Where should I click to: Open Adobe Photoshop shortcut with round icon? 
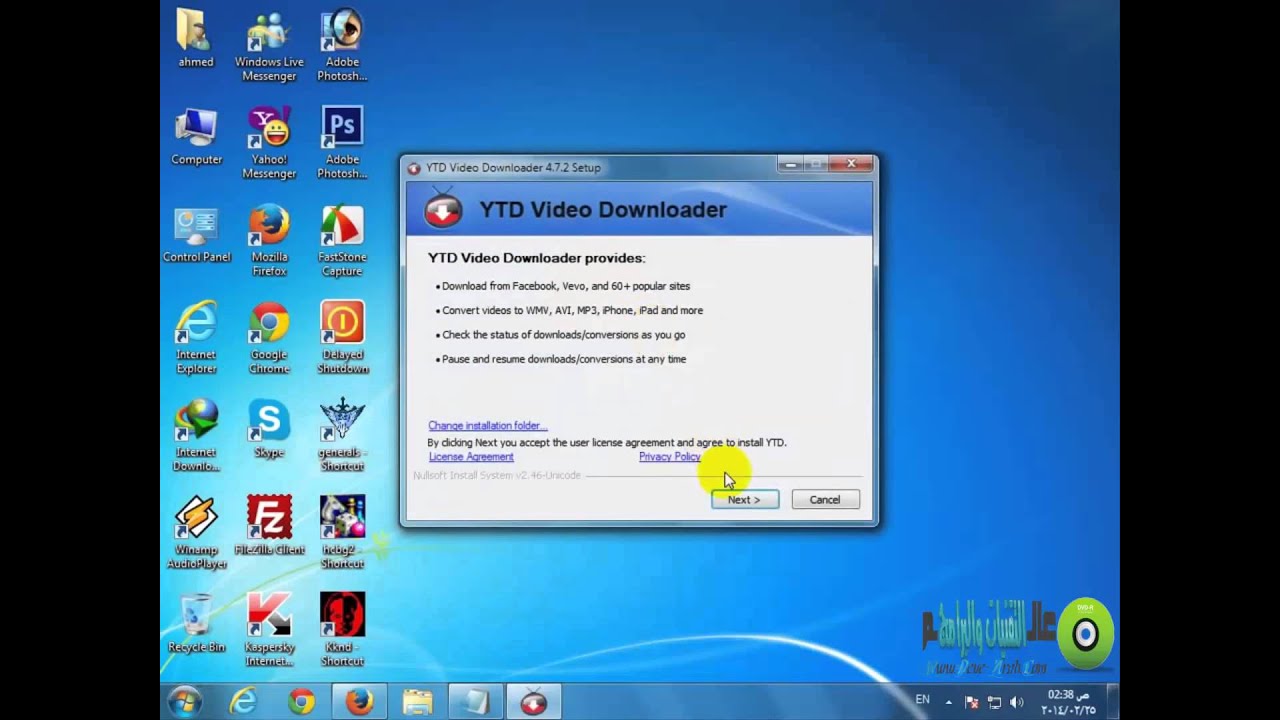[342, 45]
